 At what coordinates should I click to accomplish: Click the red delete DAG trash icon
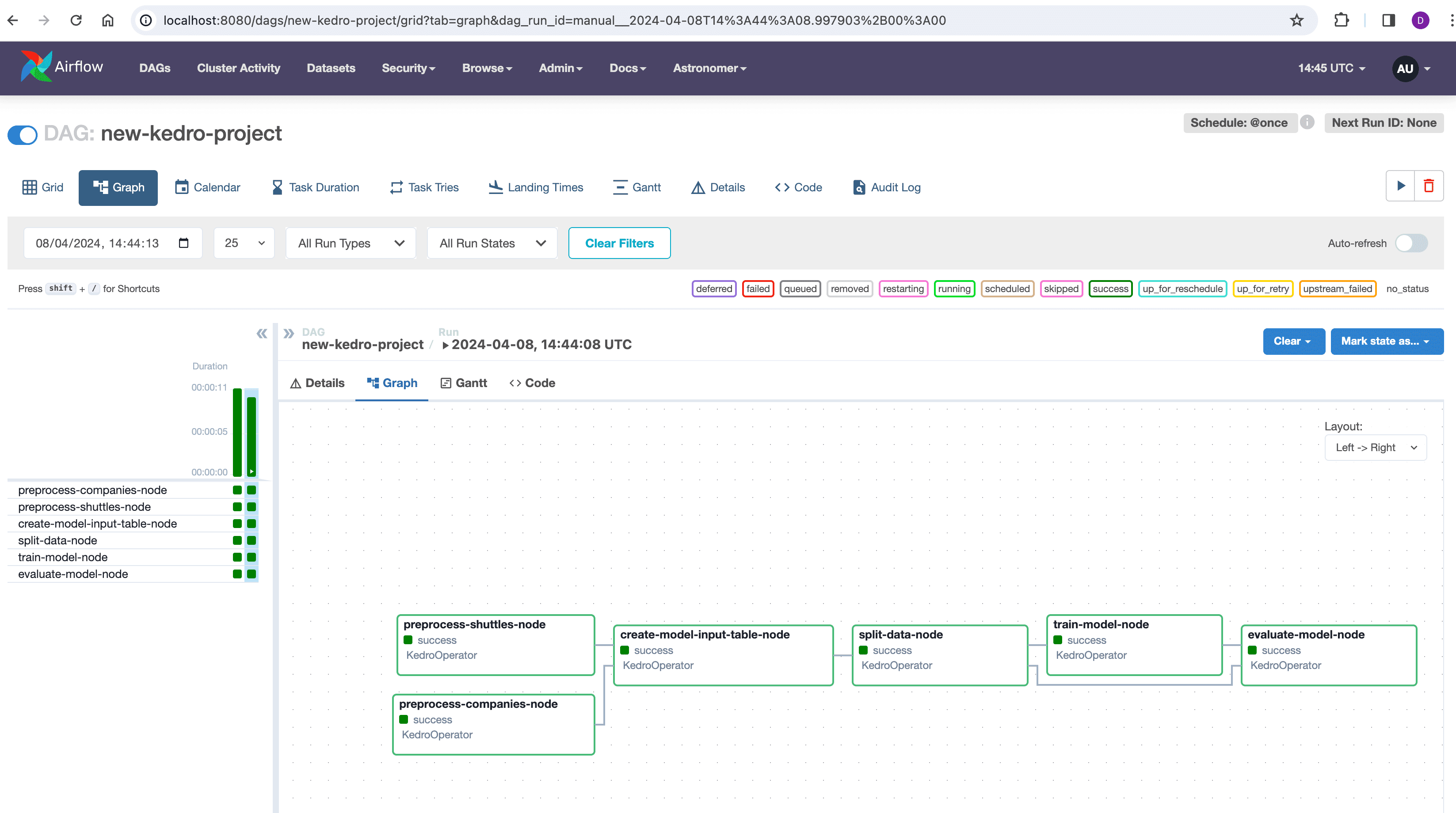coord(1429,186)
